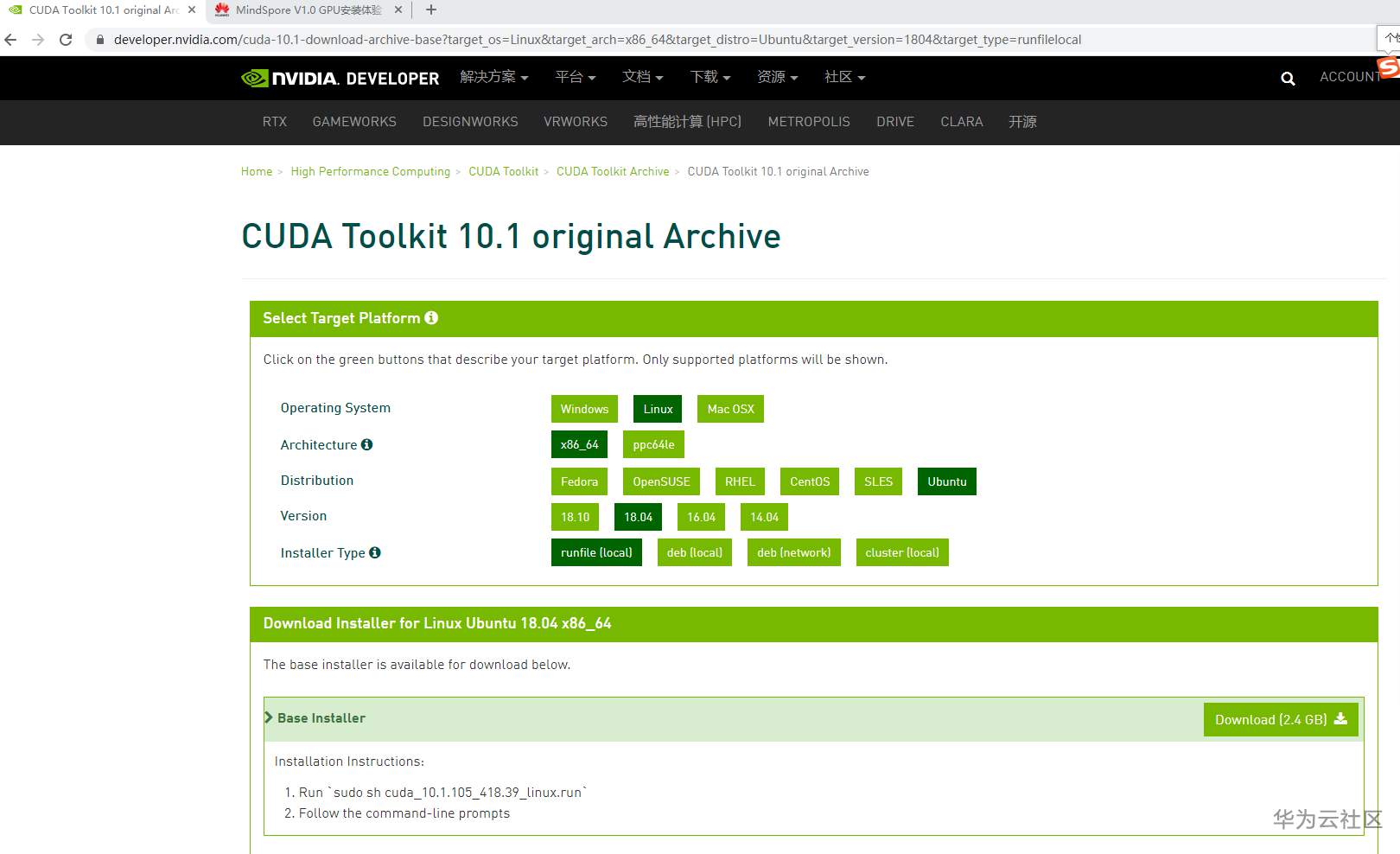Close the CUDA Toolkit 10.1 browser tab
This screenshot has height=854, width=1400.
[192, 10]
